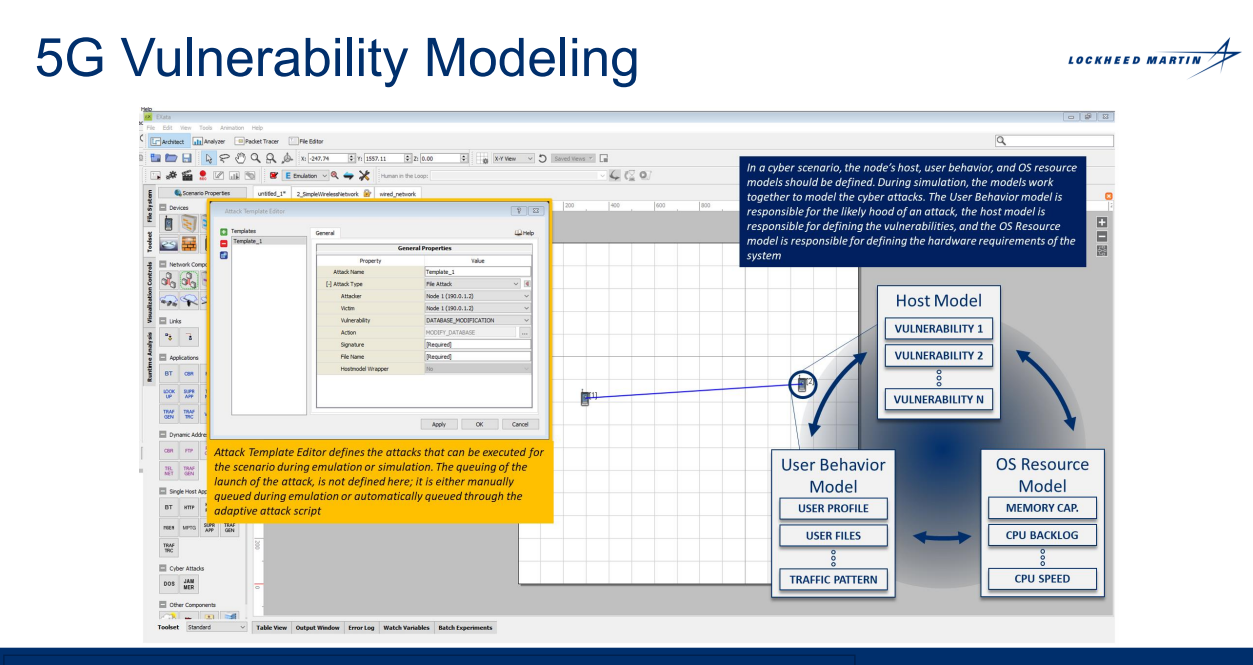Select the BT application under Applications

pyautogui.click(x=169, y=374)
